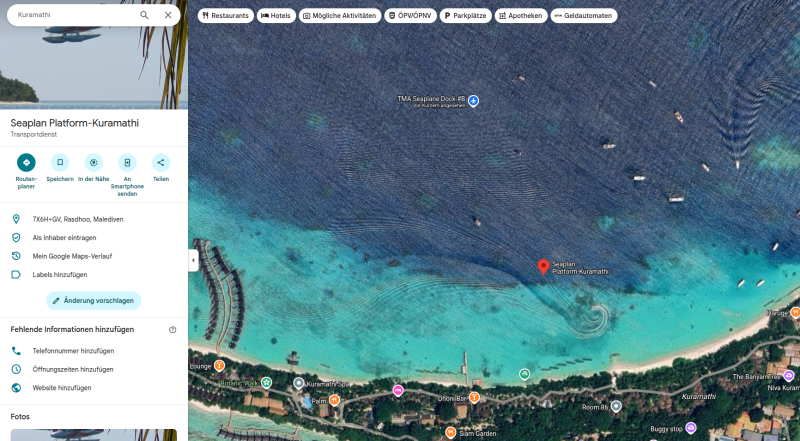Open Room 86 lodging marker
The image size is (800, 441).
[616, 406]
